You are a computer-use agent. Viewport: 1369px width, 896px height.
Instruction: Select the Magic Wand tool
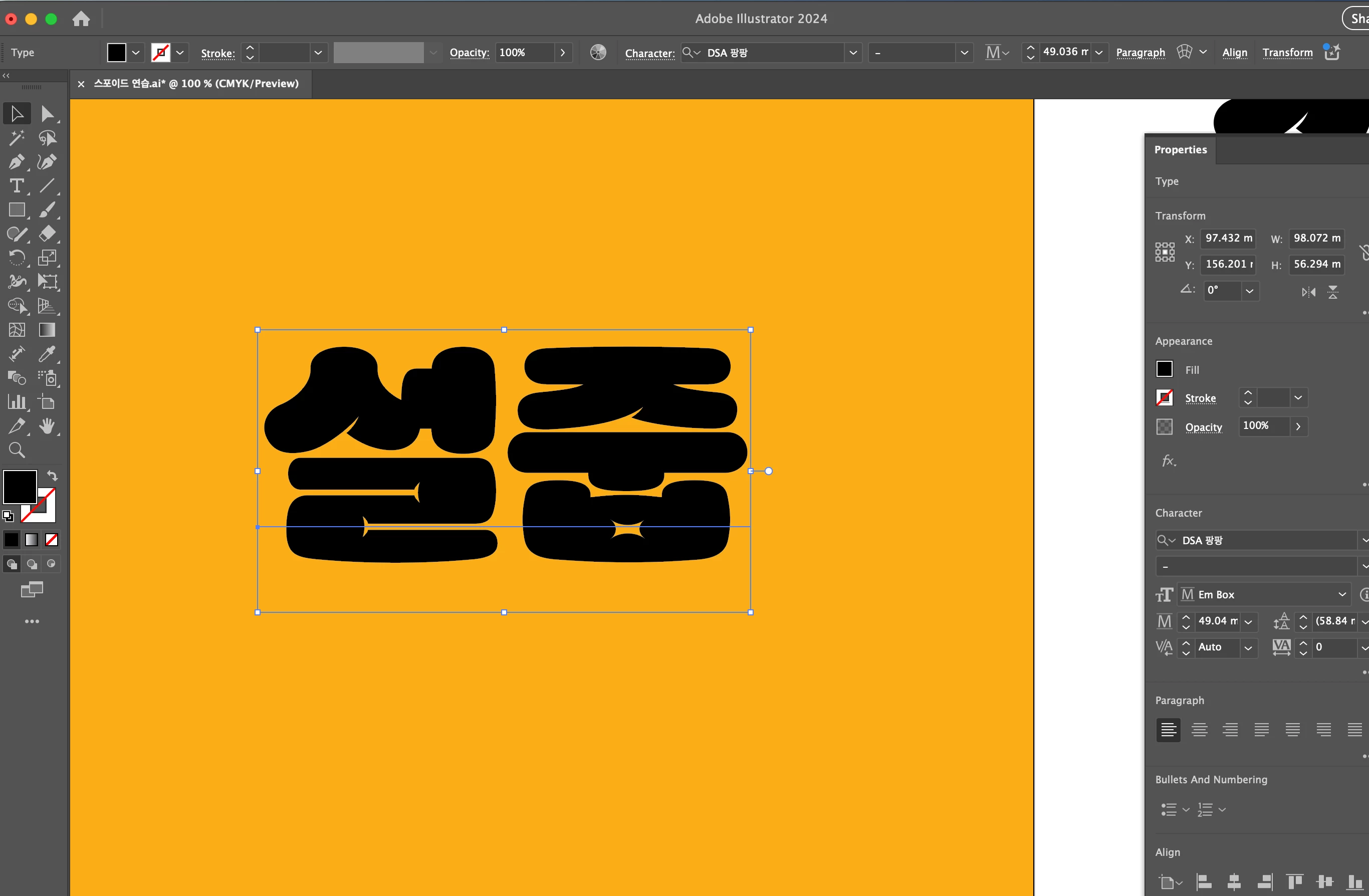16,138
